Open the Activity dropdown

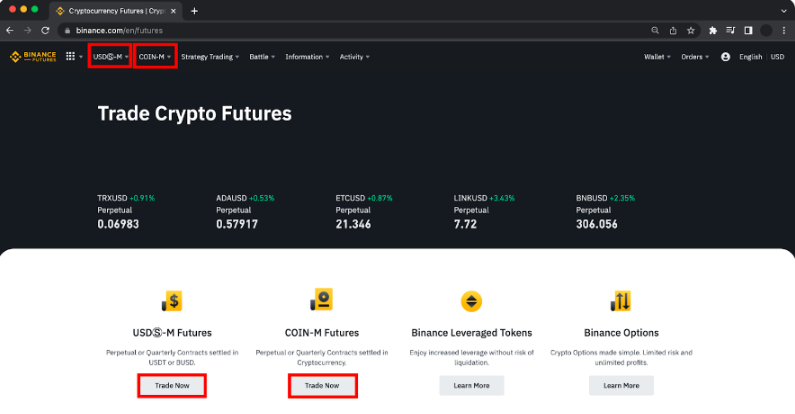pyautogui.click(x=354, y=57)
